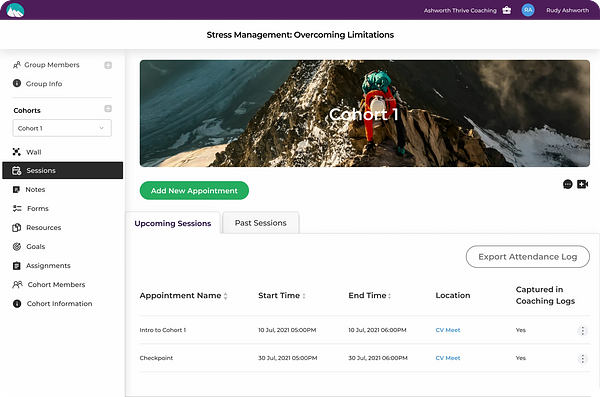Click the Cohort 1 banner image
The image size is (600, 397).
tap(365, 113)
